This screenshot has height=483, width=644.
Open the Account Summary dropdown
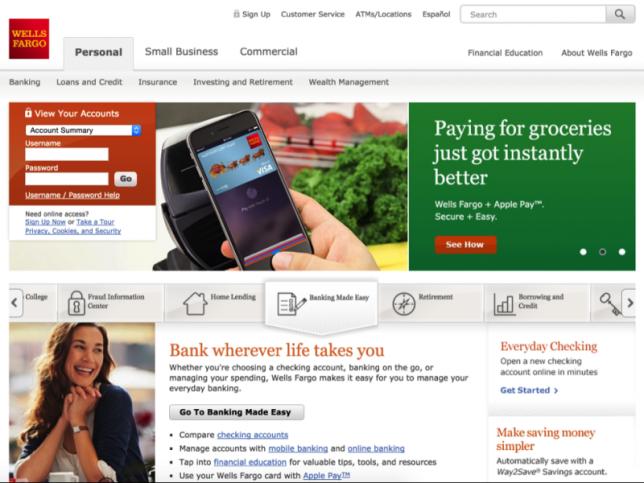click(83, 130)
